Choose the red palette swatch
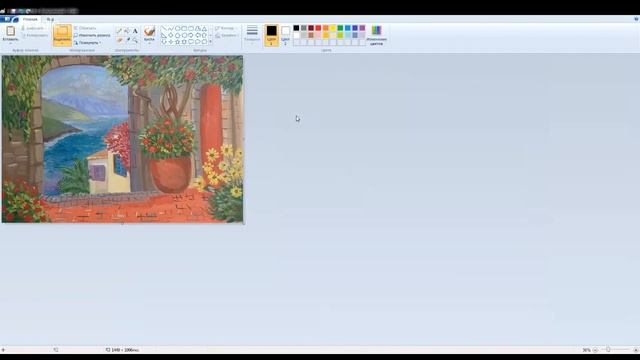Image resolution: width=640 pixels, height=360 pixels. click(x=318, y=28)
